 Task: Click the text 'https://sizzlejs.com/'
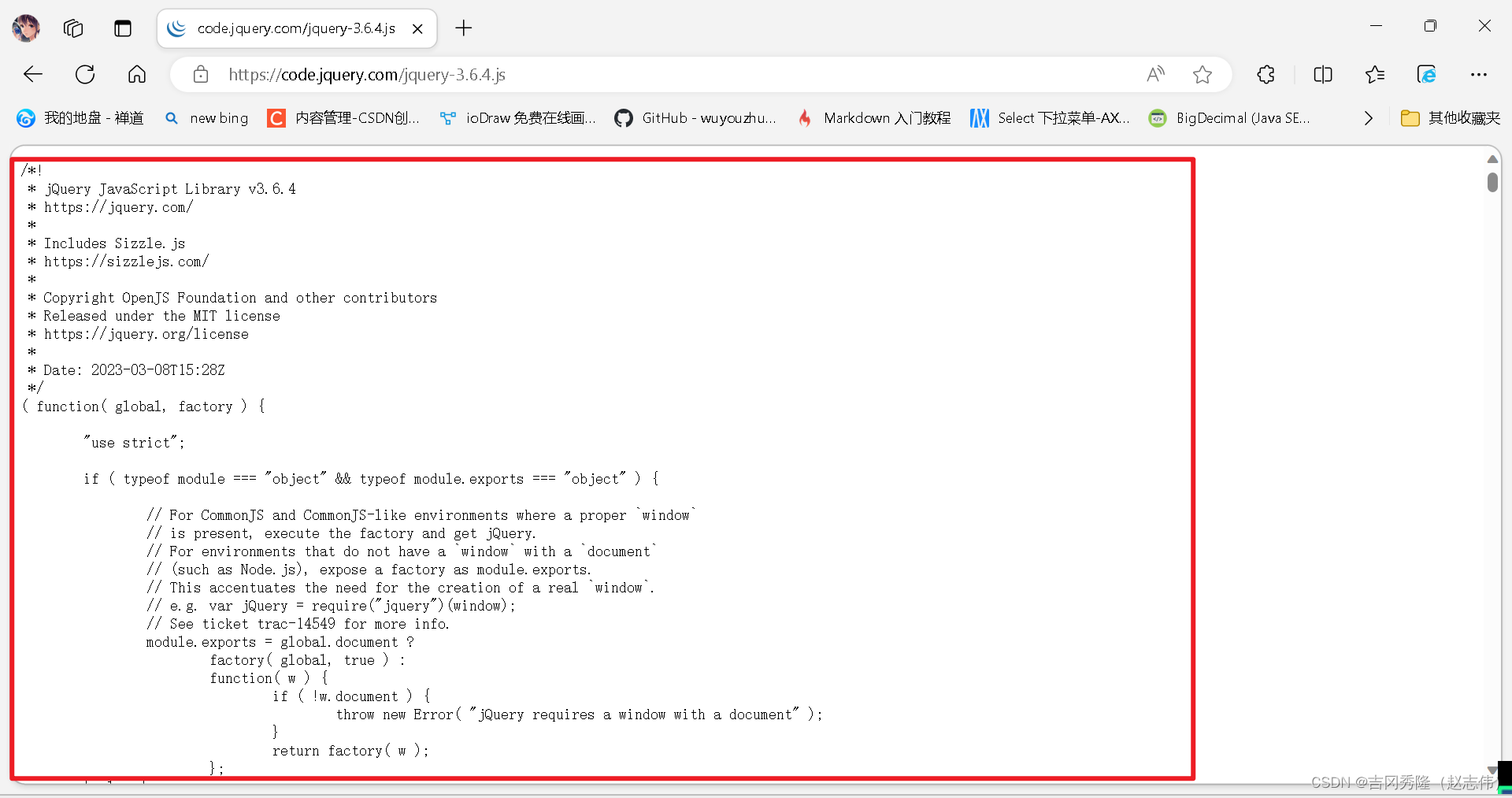pyautogui.click(x=126, y=262)
